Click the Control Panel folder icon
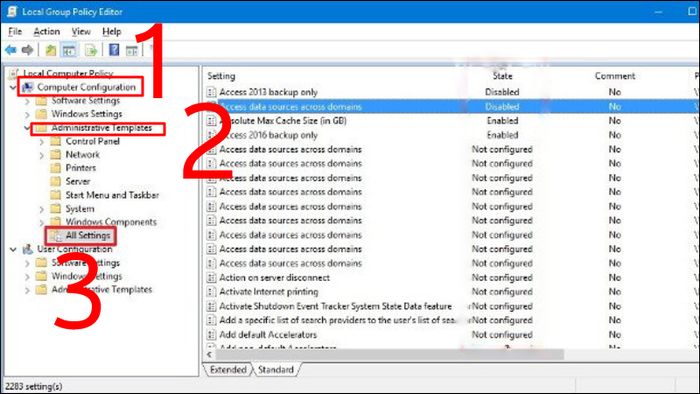Image resolution: width=700 pixels, height=394 pixels. [55, 141]
